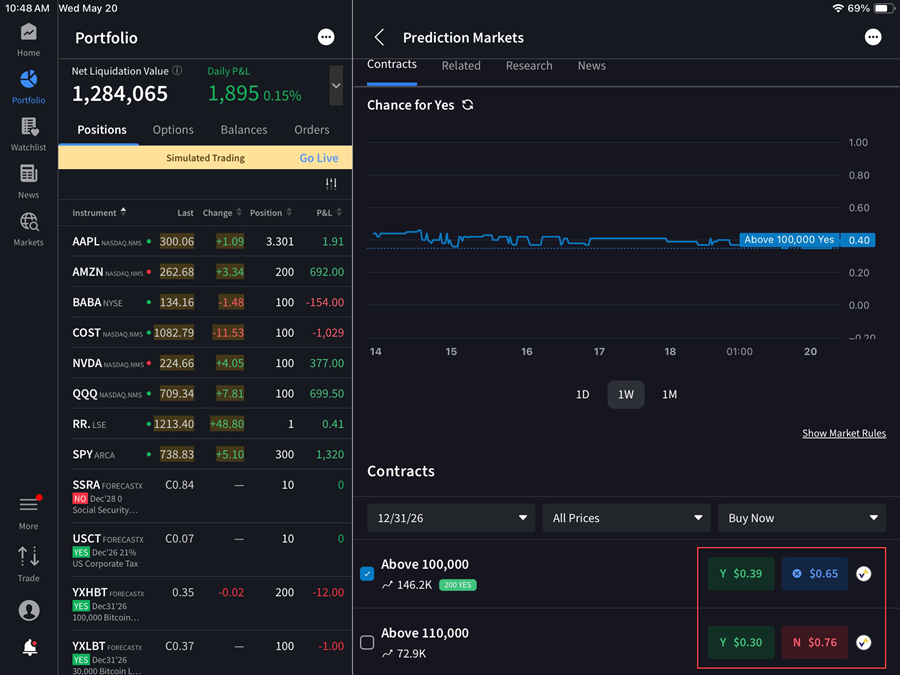This screenshot has width=900, height=675.
Task: Open the COST position row
Action: pyautogui.click(x=205, y=332)
